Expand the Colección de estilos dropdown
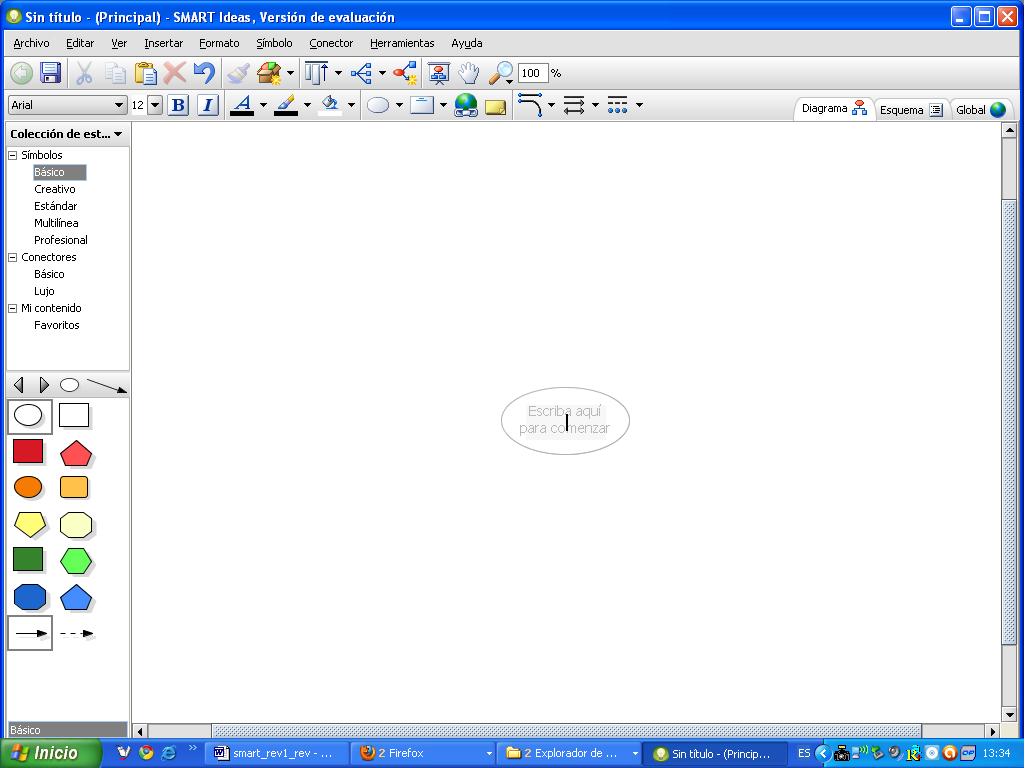1028x768 pixels. [118, 134]
